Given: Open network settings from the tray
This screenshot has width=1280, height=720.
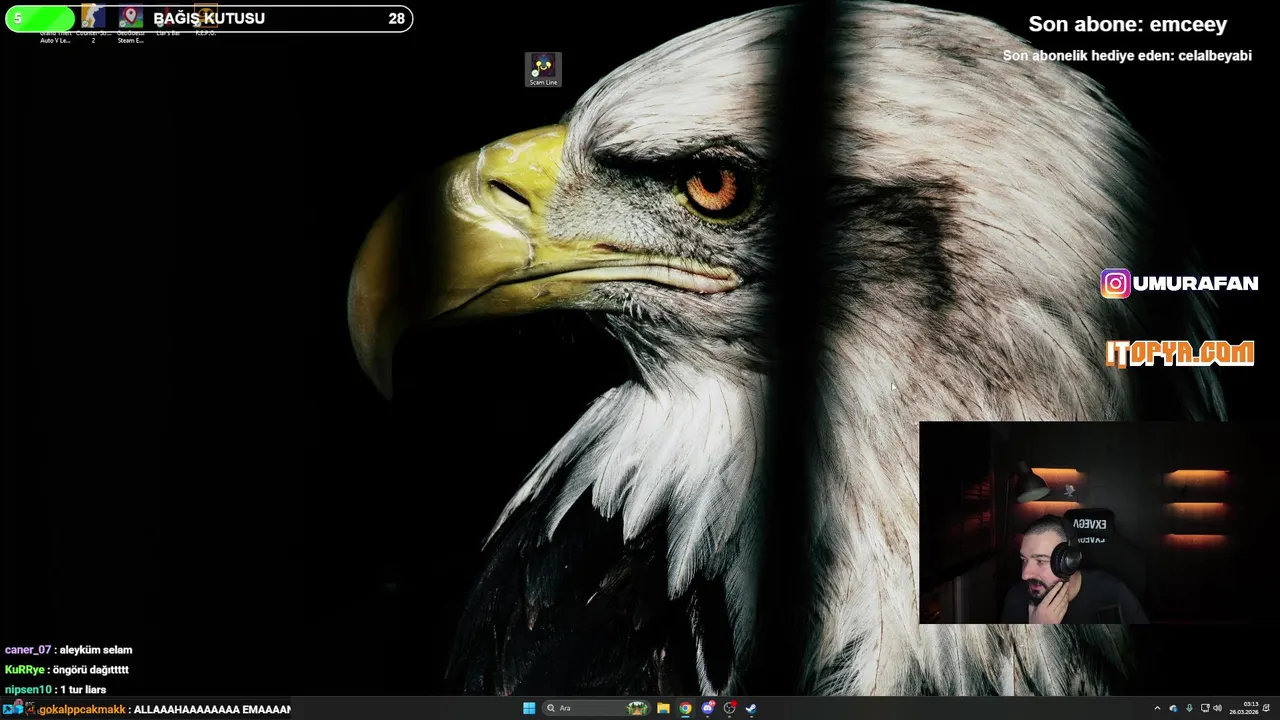Looking at the screenshot, I should 1205,708.
